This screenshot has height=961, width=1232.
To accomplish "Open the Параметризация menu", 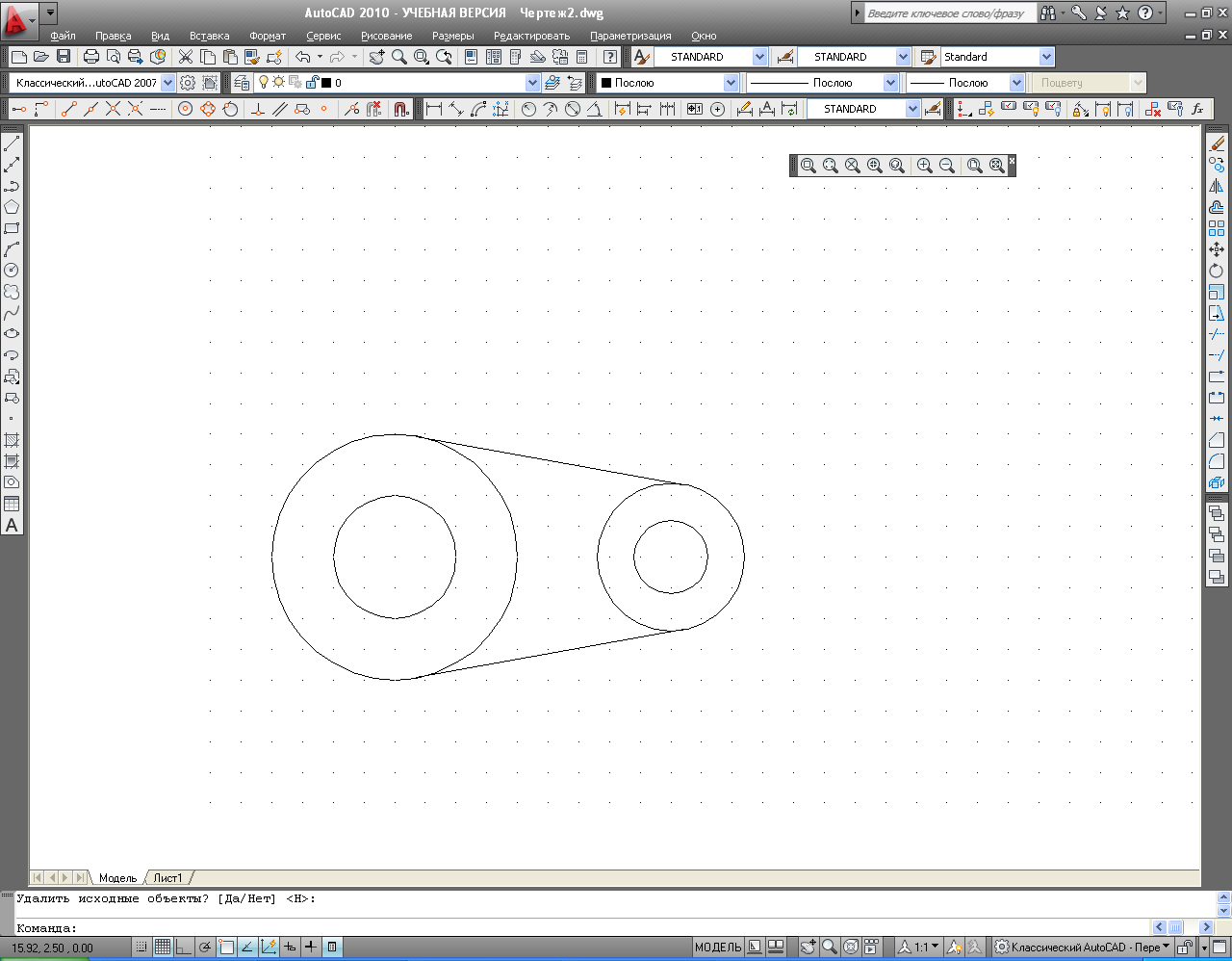I will [x=630, y=36].
